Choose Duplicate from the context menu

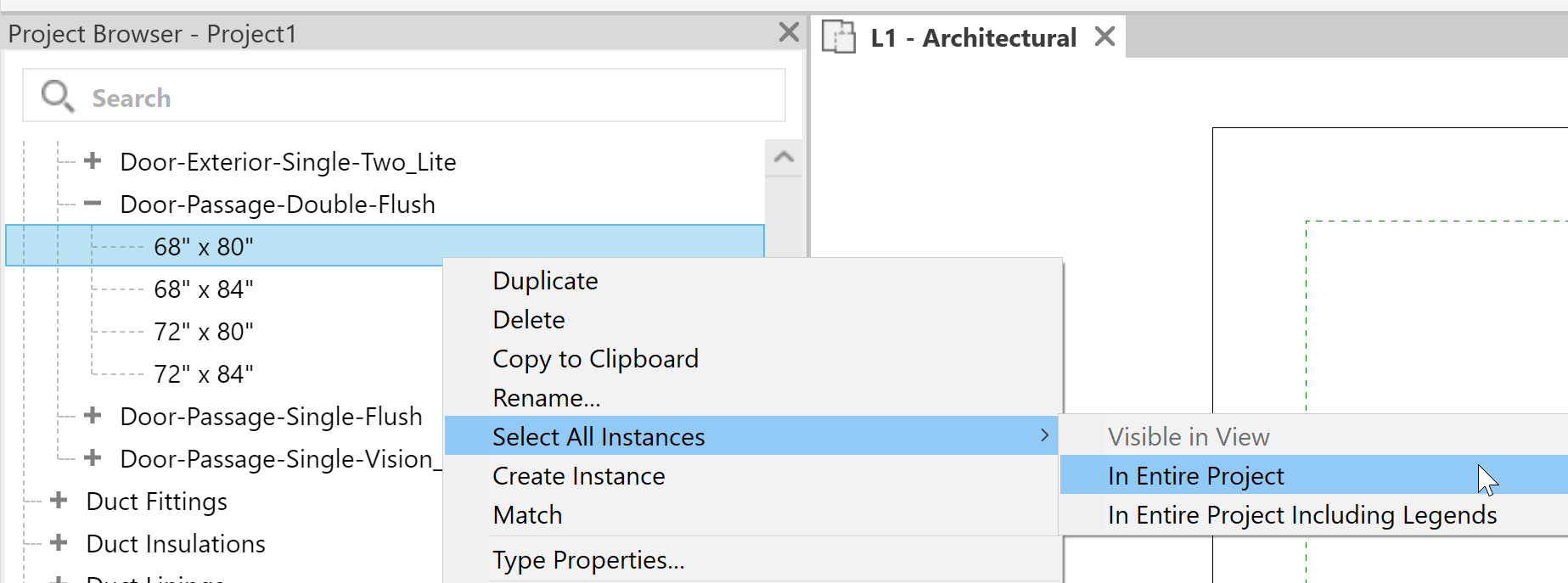tap(545, 280)
